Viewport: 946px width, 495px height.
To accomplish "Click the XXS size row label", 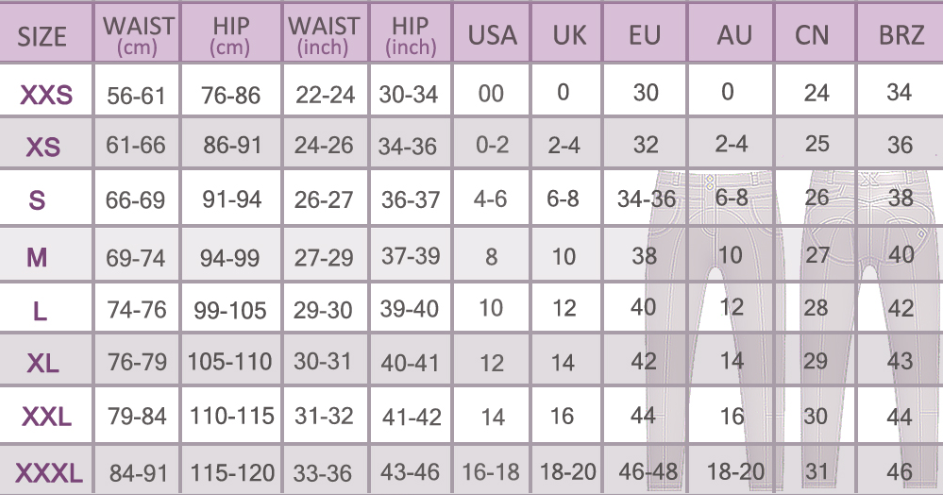I will coord(46,95).
